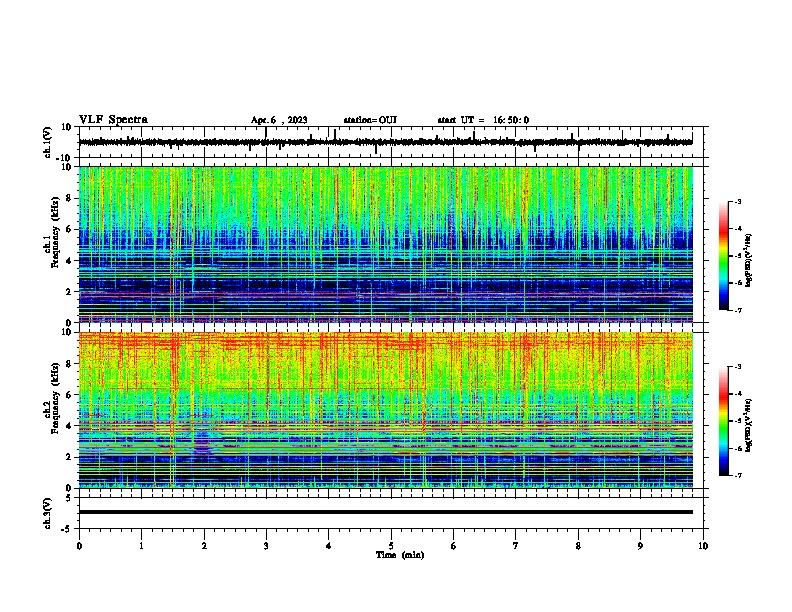Click inside the ch.2 spectrogram plot
792x612 pixels.
tap(386, 410)
